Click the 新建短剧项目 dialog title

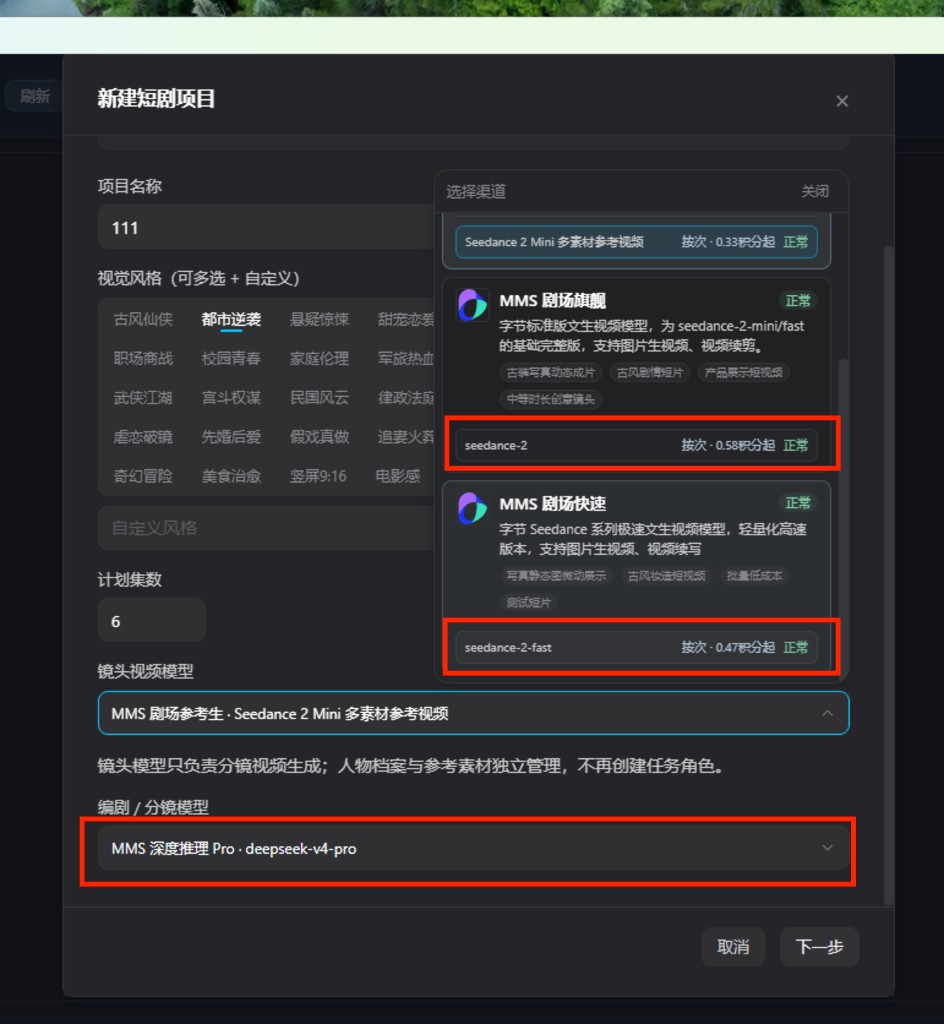(x=156, y=98)
